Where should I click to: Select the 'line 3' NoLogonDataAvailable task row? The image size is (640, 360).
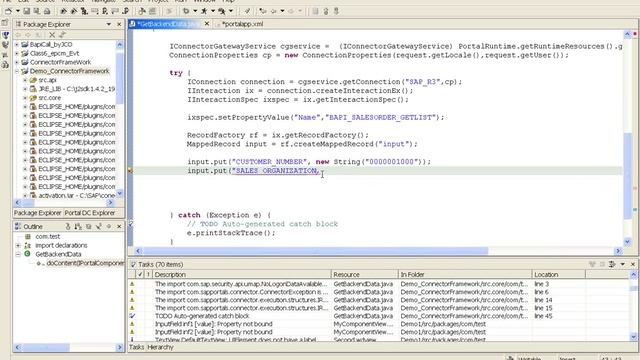click(378, 284)
